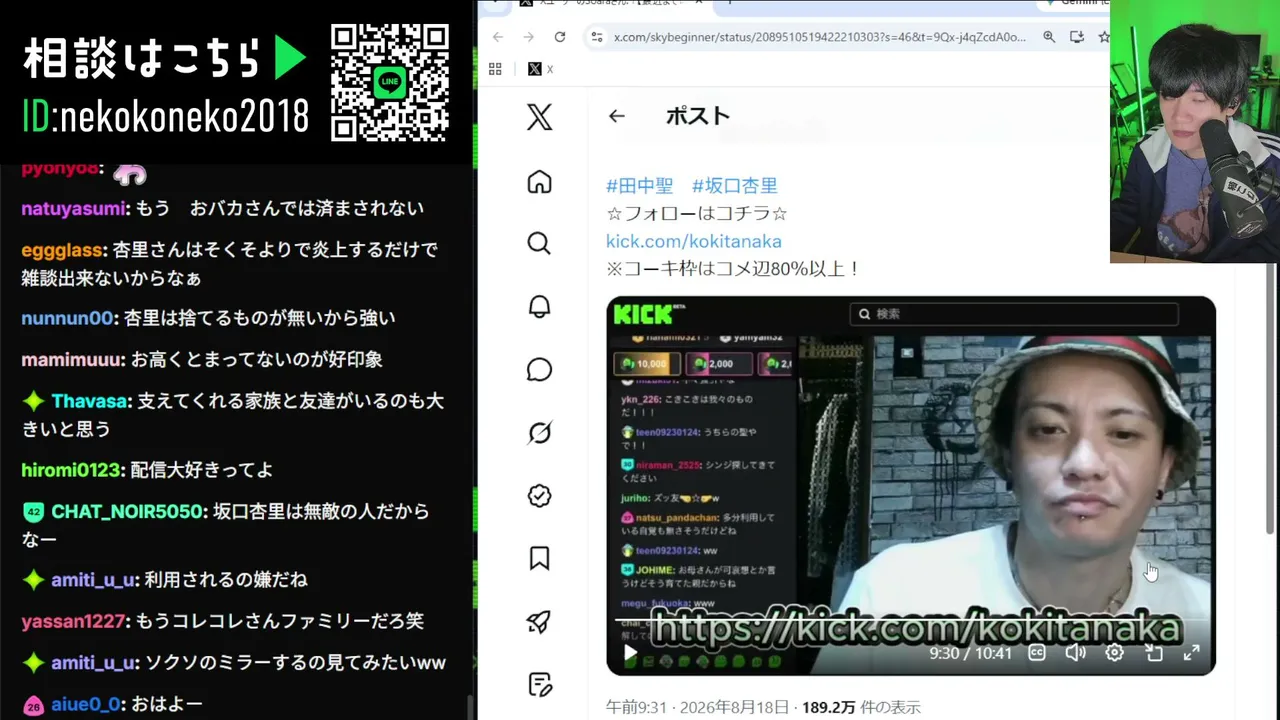Expand the video to fullscreen
The height and width of the screenshot is (720, 1280).
point(1191,653)
